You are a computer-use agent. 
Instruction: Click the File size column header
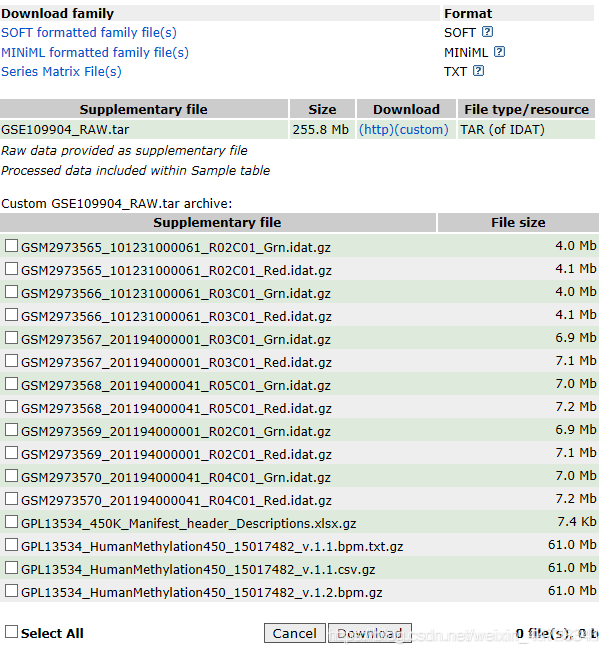coord(518,222)
